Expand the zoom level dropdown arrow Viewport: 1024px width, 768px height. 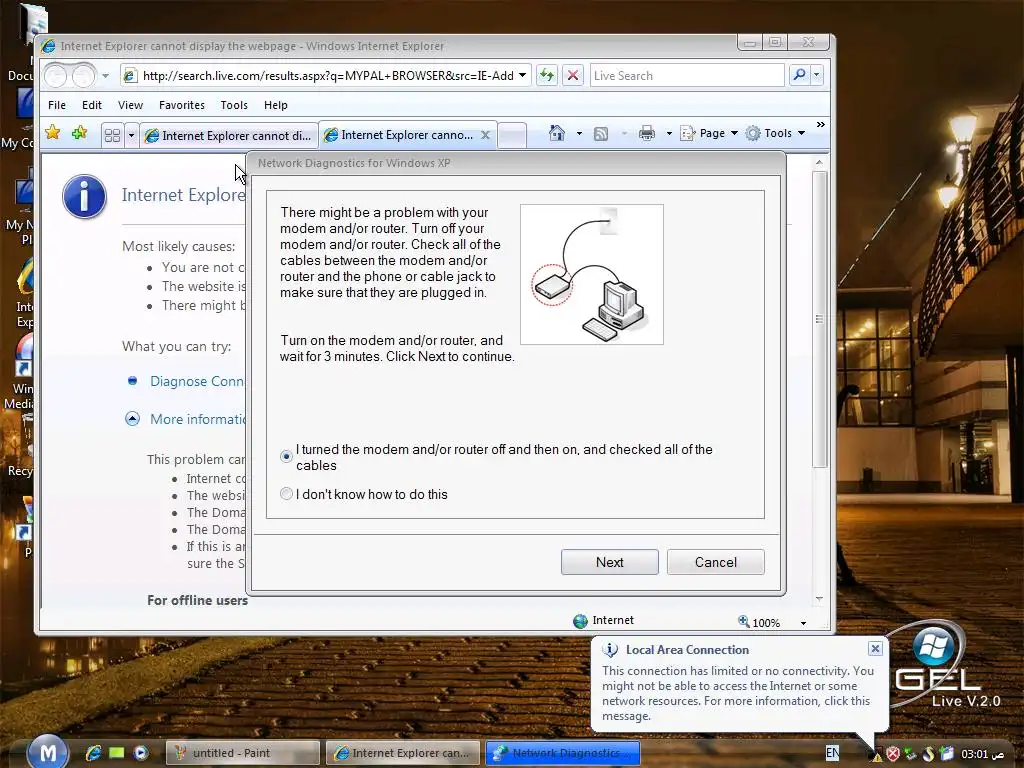click(803, 623)
